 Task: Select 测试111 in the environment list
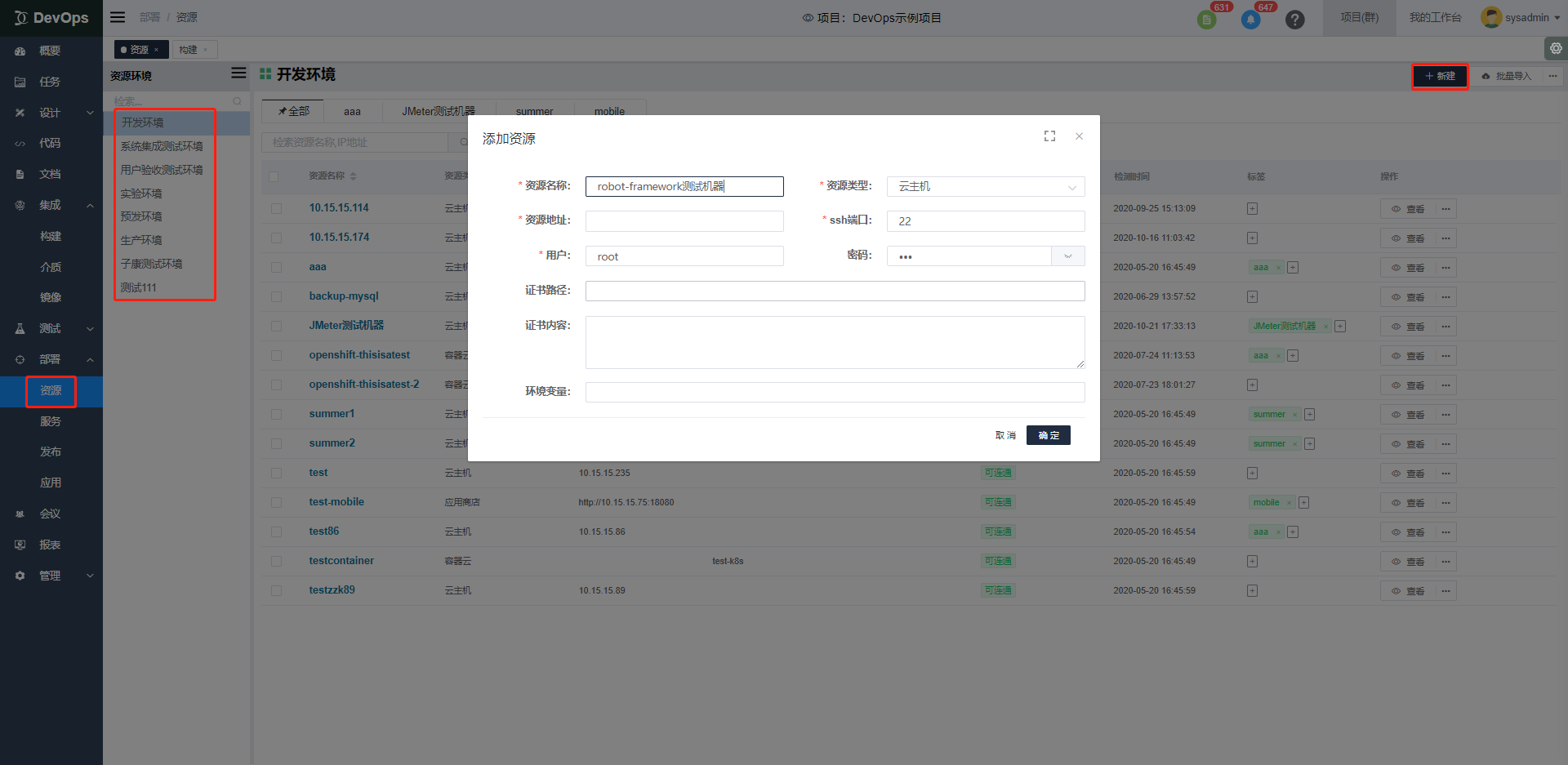pyautogui.click(x=139, y=287)
